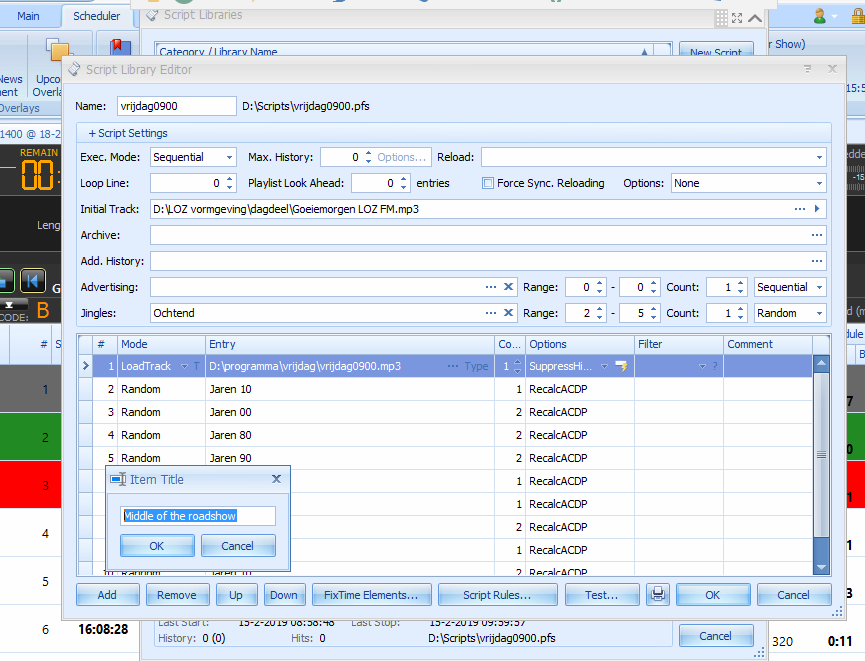Clear the Jingles field with X icon
The image size is (865, 661).
tap(508, 313)
